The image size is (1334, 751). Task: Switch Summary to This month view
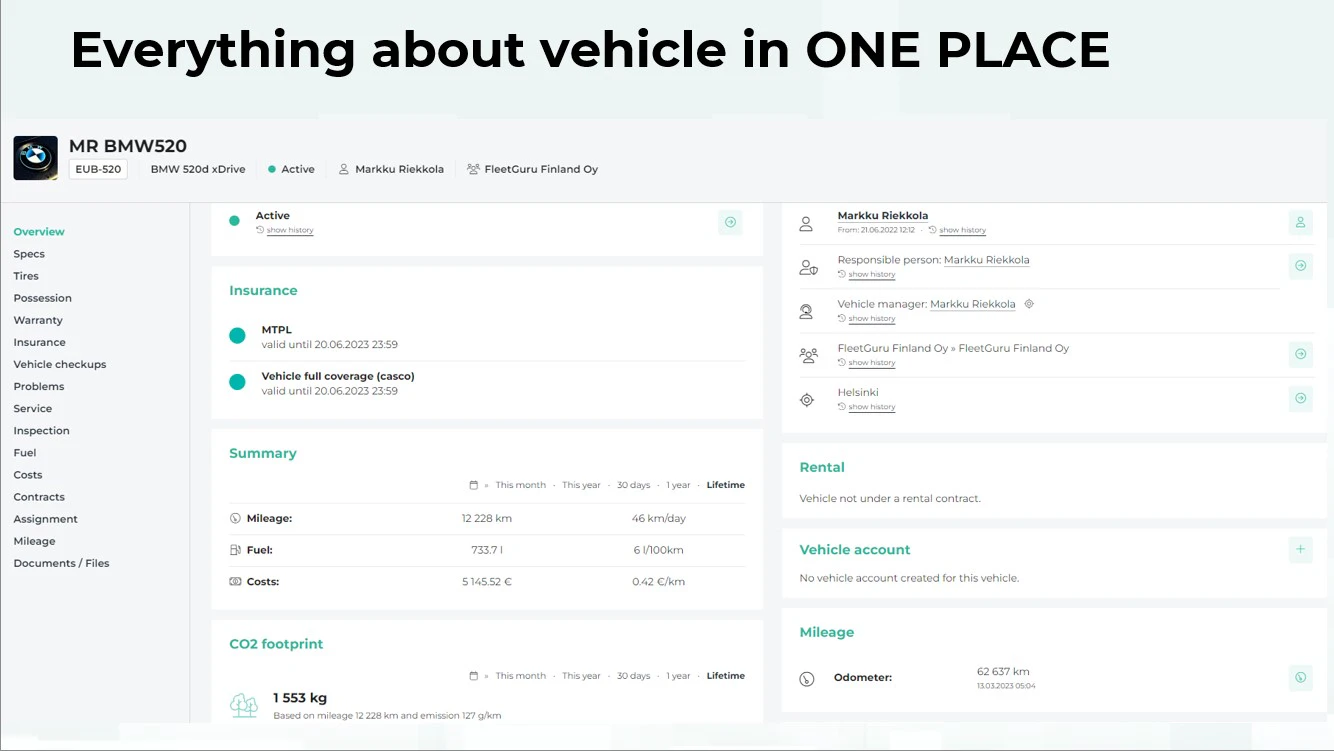[520, 484]
